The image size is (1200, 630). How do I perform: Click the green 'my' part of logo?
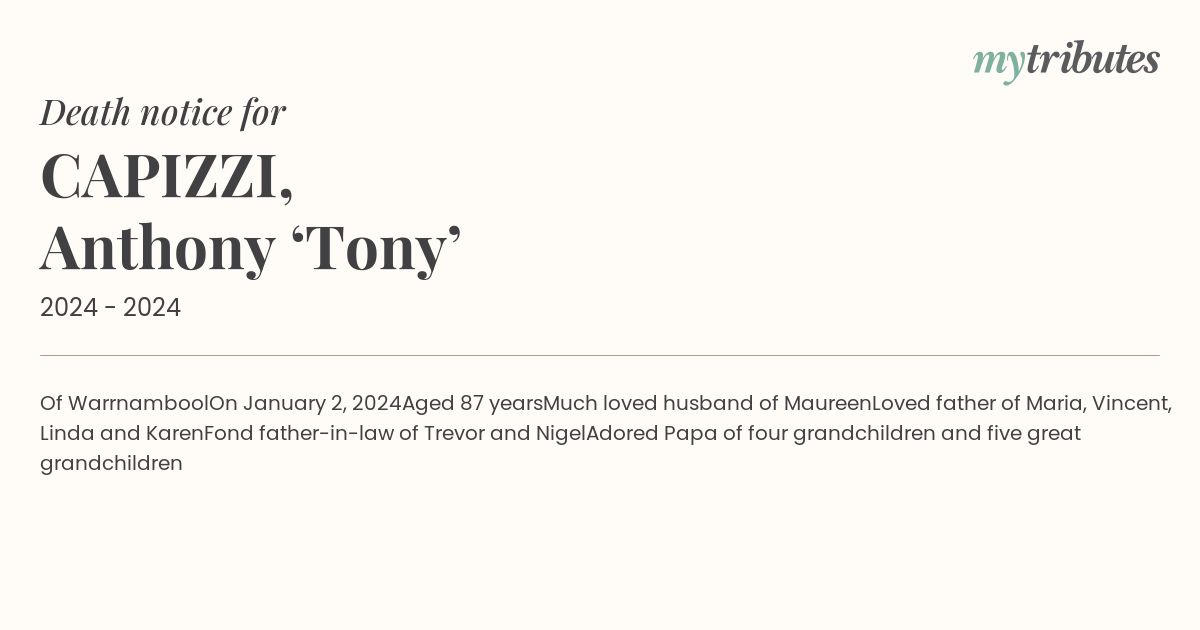point(999,65)
